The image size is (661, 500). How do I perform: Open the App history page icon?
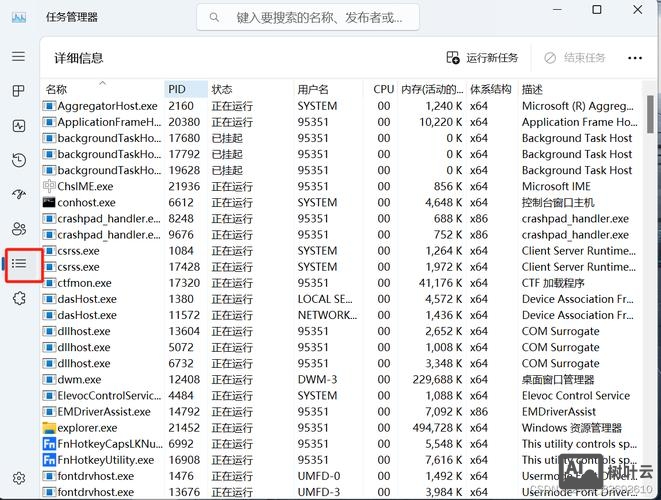(x=19, y=160)
